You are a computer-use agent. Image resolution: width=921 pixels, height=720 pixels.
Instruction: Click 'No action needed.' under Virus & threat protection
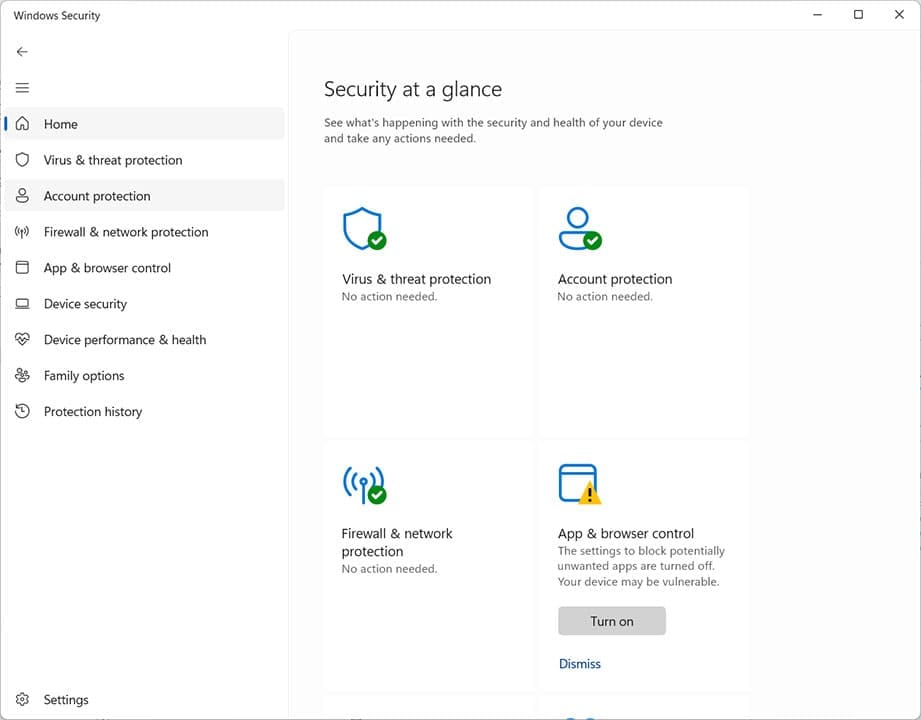389,297
